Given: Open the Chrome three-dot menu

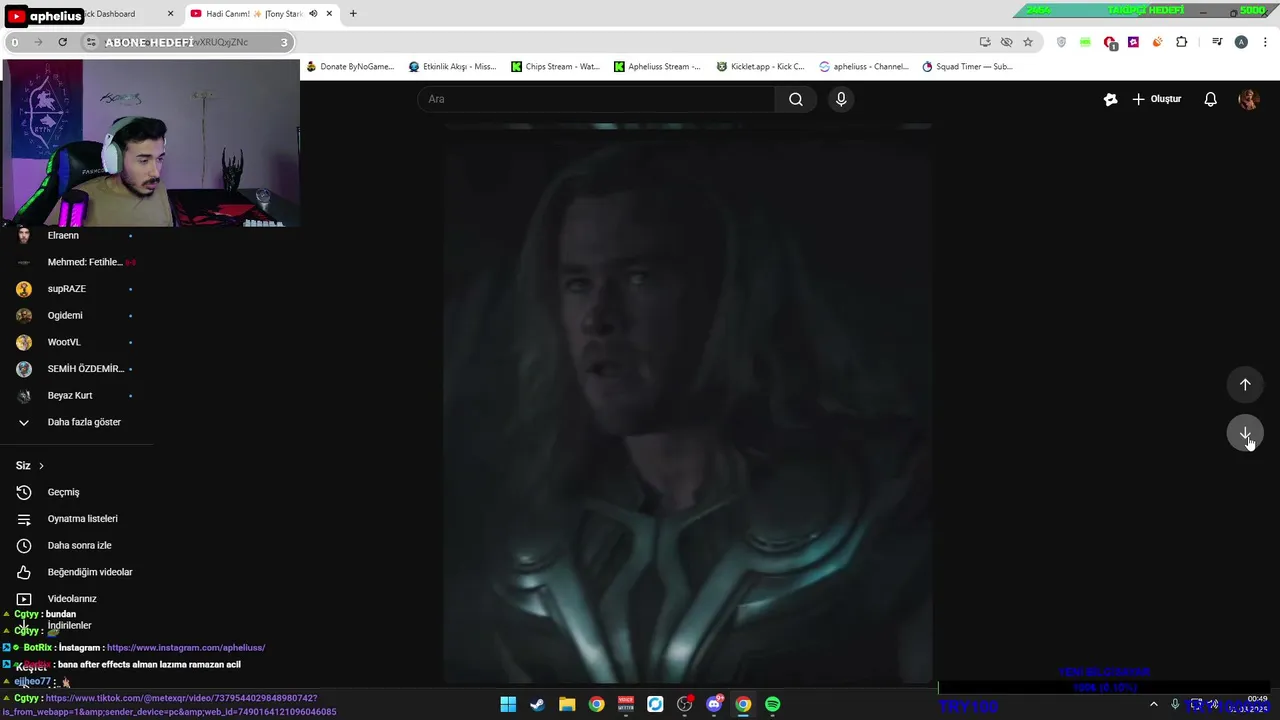Looking at the screenshot, I should pyautogui.click(x=1265, y=42).
